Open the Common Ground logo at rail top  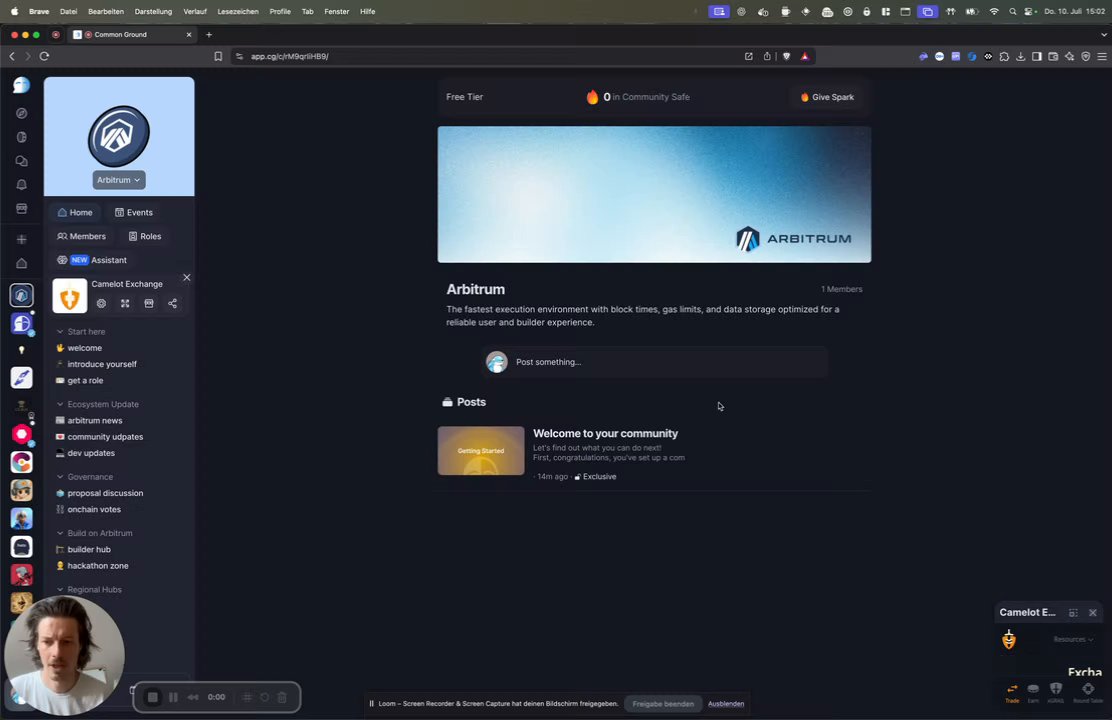[x=21, y=85]
